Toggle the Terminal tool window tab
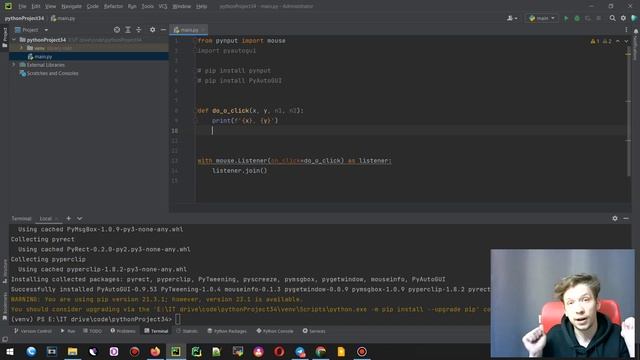 (156, 331)
